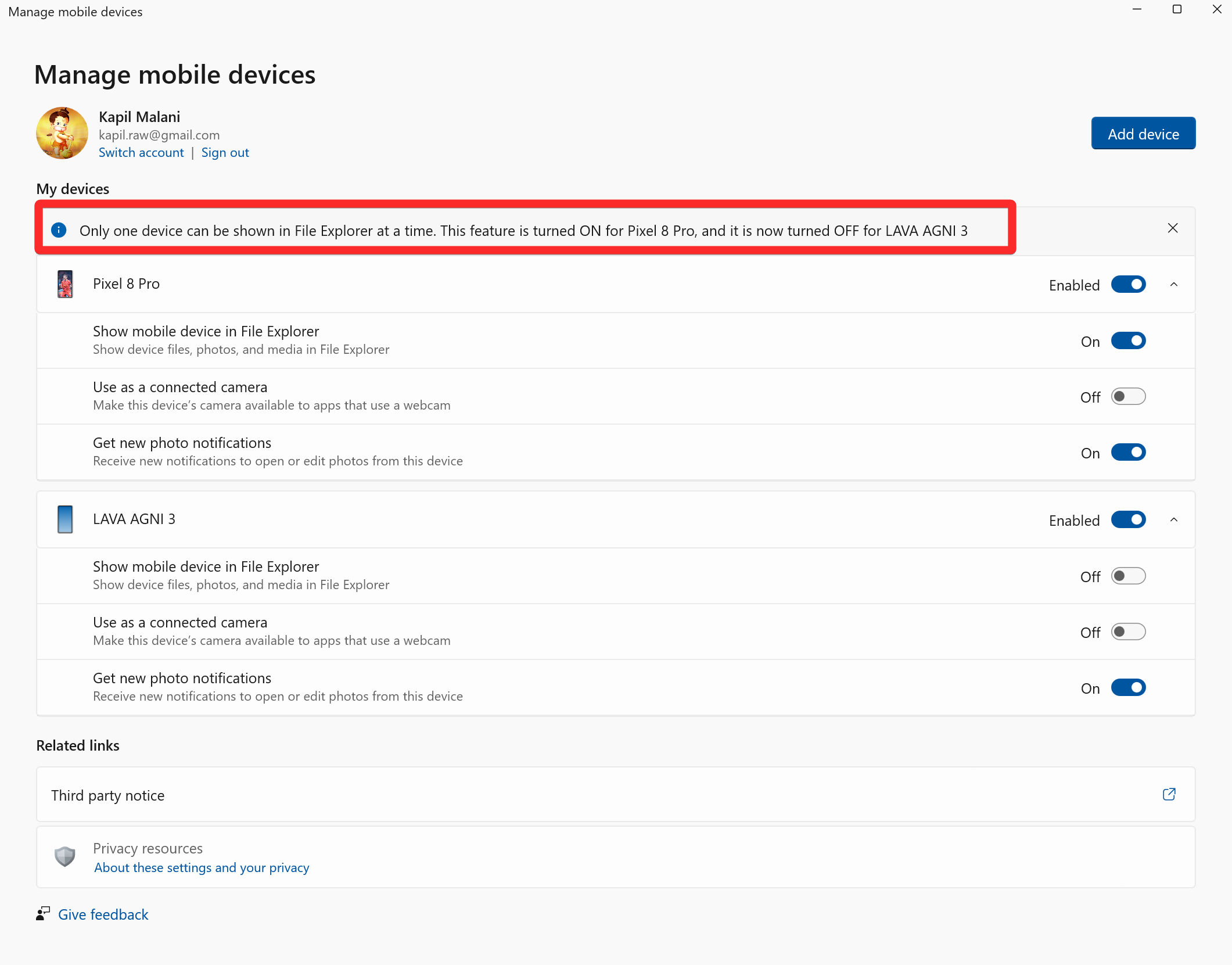This screenshot has width=1232, height=965.
Task: Click the info icon in the notification banner
Action: [59, 230]
